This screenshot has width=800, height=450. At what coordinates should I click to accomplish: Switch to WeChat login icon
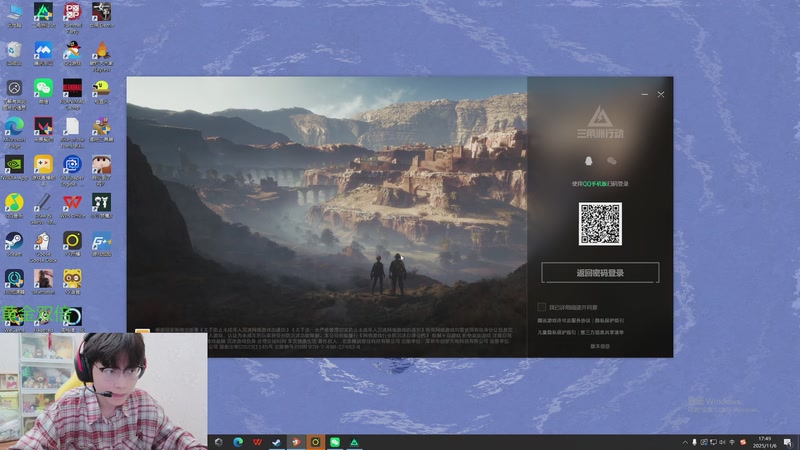pos(612,161)
